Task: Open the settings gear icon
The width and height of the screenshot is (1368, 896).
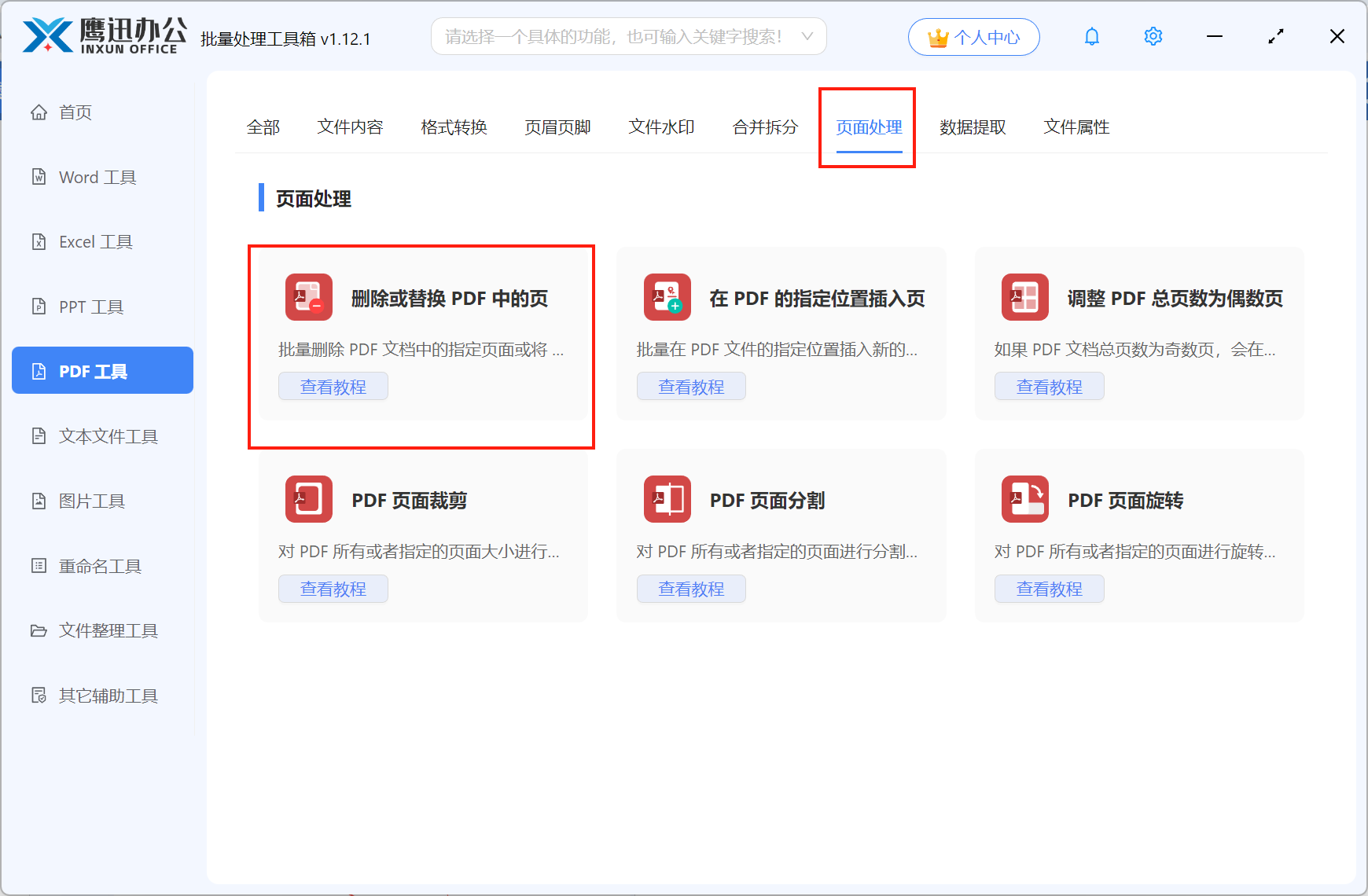Action: [x=1153, y=36]
